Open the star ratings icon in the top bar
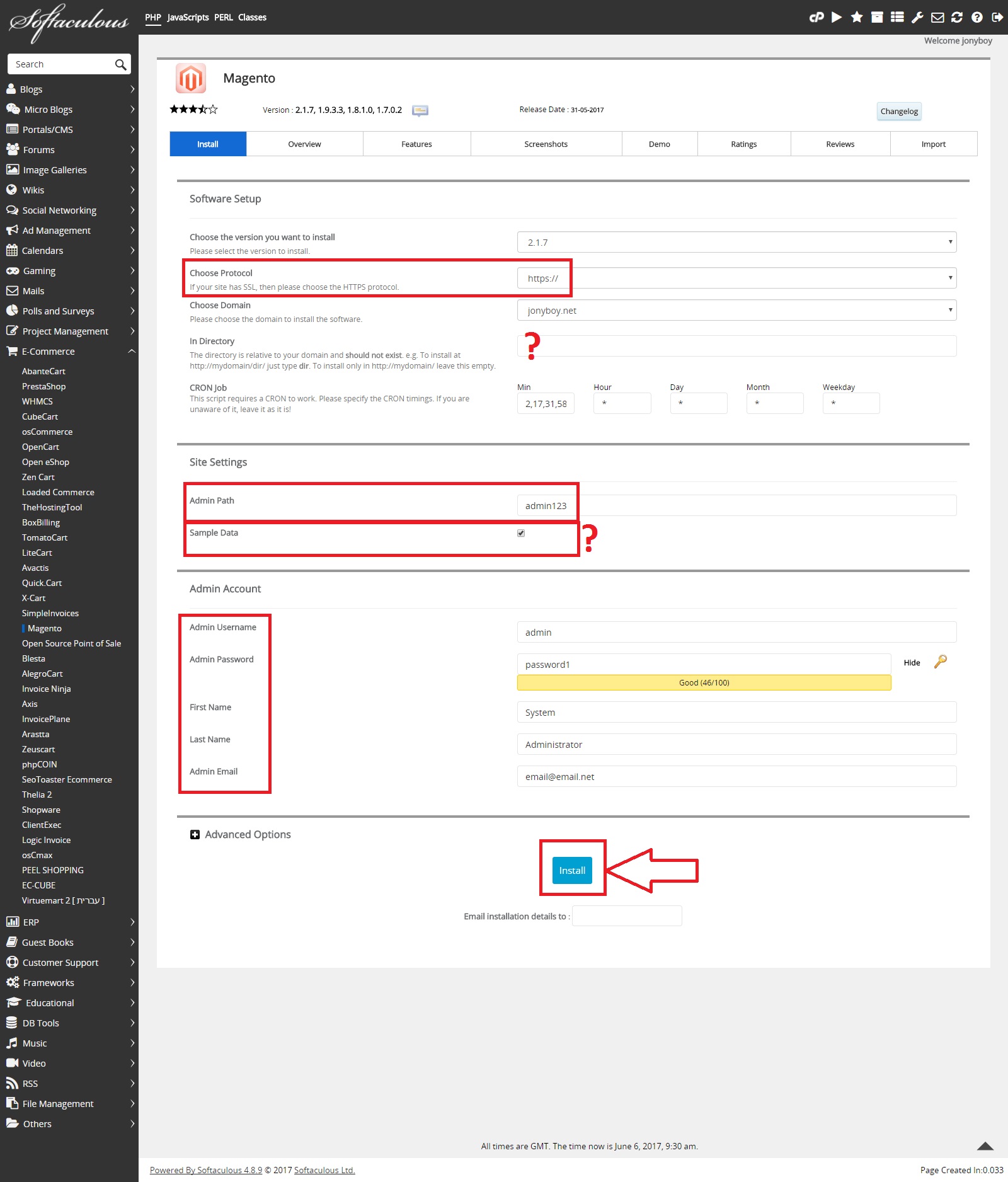This screenshot has width=1008, height=1182. click(857, 17)
